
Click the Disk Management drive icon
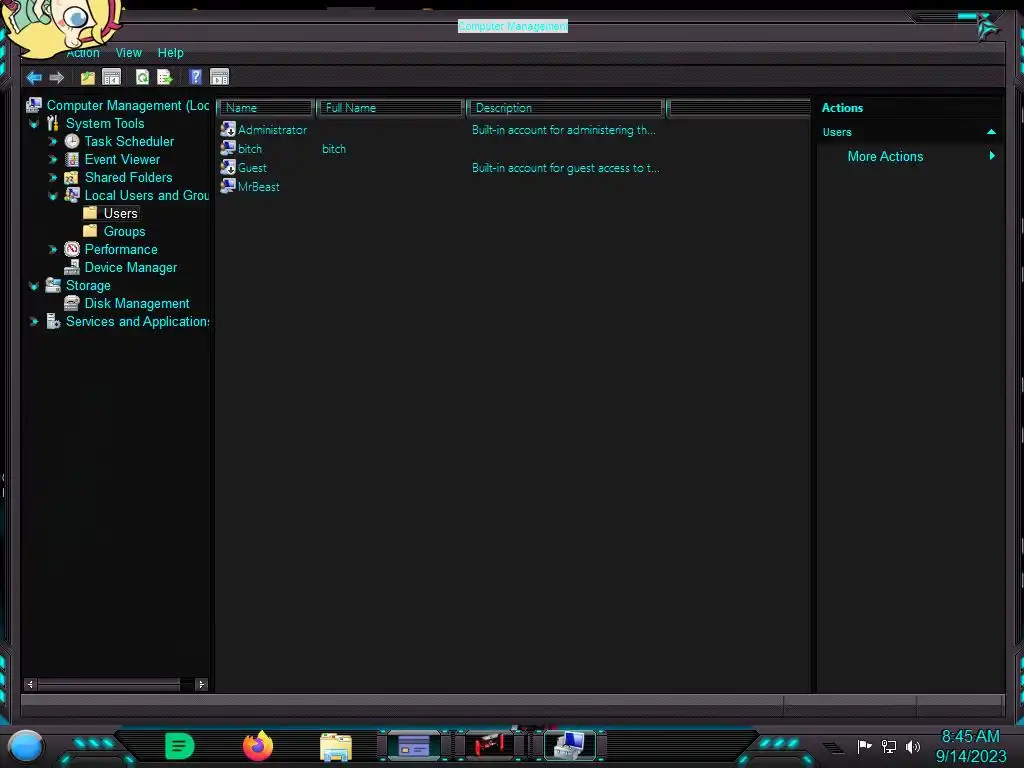(72, 303)
